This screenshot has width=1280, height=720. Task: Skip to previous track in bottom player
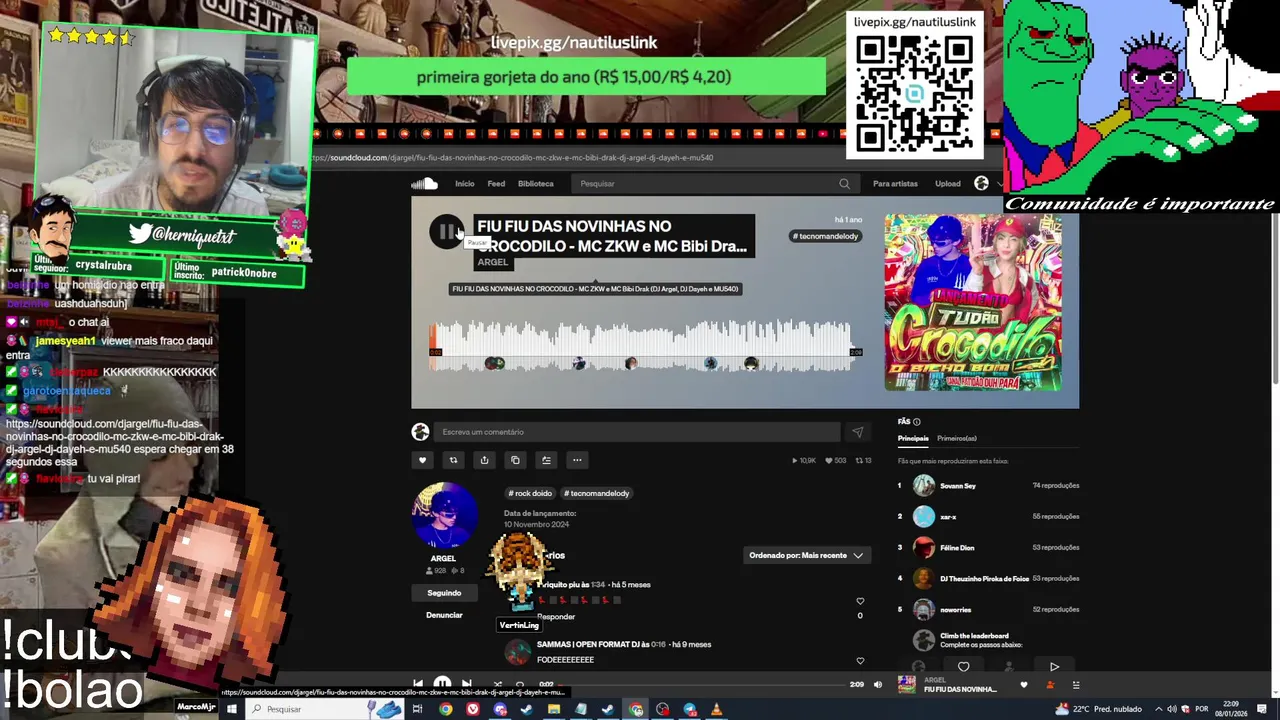[418, 684]
